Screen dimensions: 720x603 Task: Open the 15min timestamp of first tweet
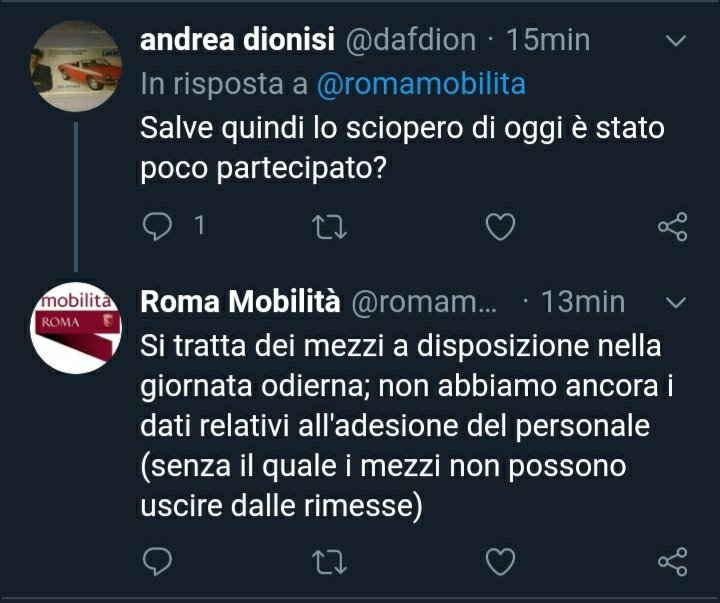coord(548,41)
